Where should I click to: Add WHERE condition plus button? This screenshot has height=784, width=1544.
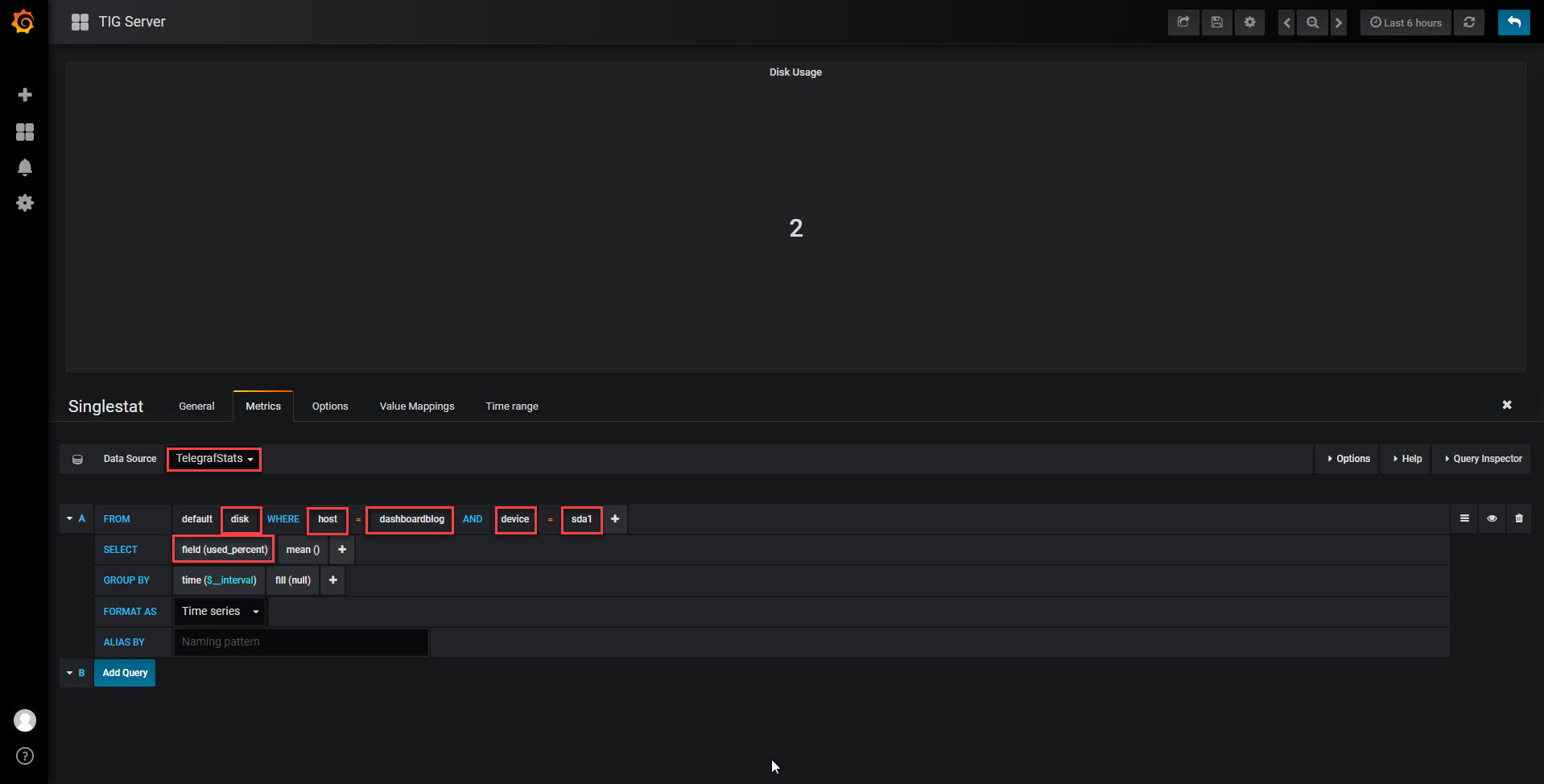click(x=615, y=519)
